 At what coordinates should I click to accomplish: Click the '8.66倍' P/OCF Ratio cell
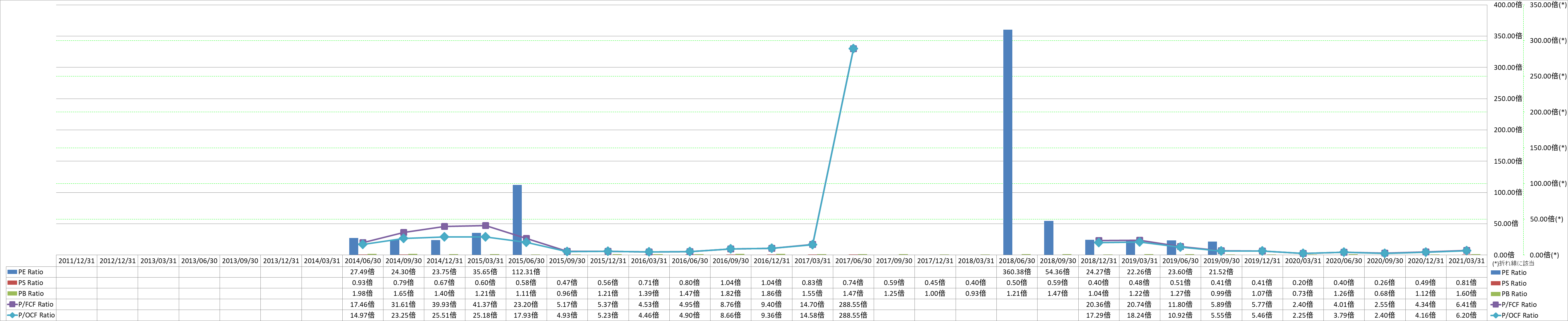[x=730, y=316]
